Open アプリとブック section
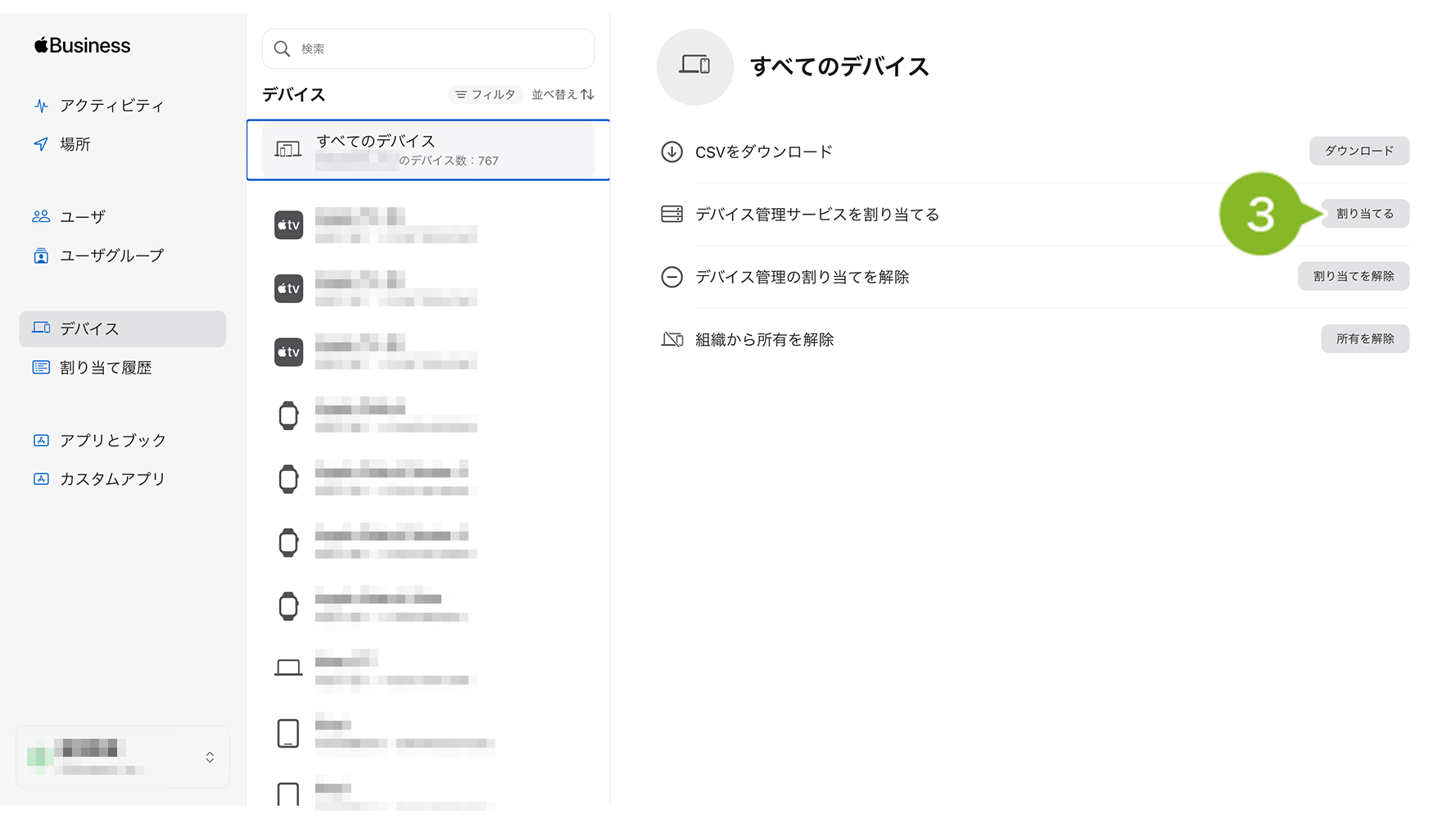Screen dimensions: 1456x819 [112, 441]
